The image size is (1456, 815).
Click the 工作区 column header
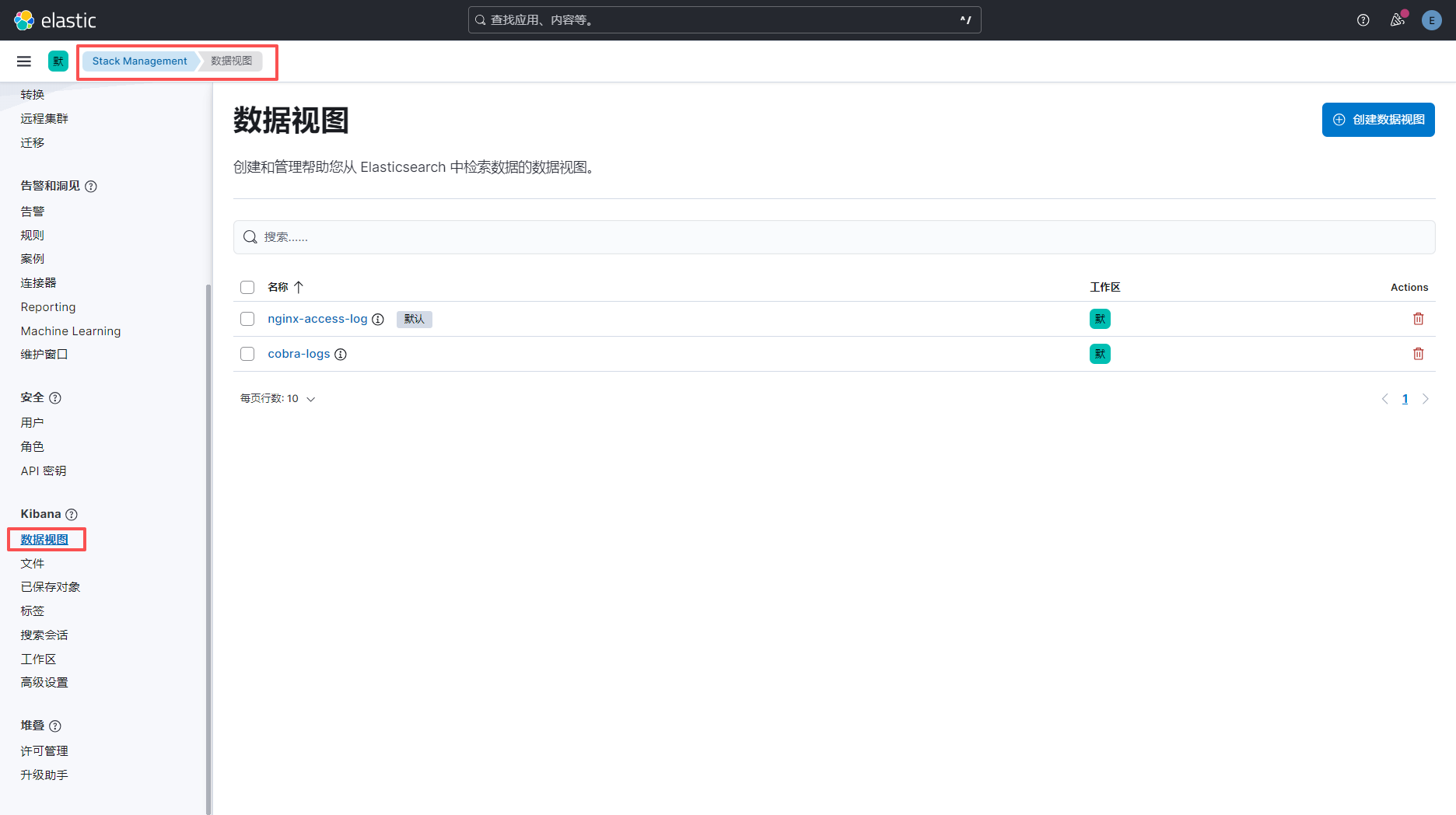(x=1105, y=288)
